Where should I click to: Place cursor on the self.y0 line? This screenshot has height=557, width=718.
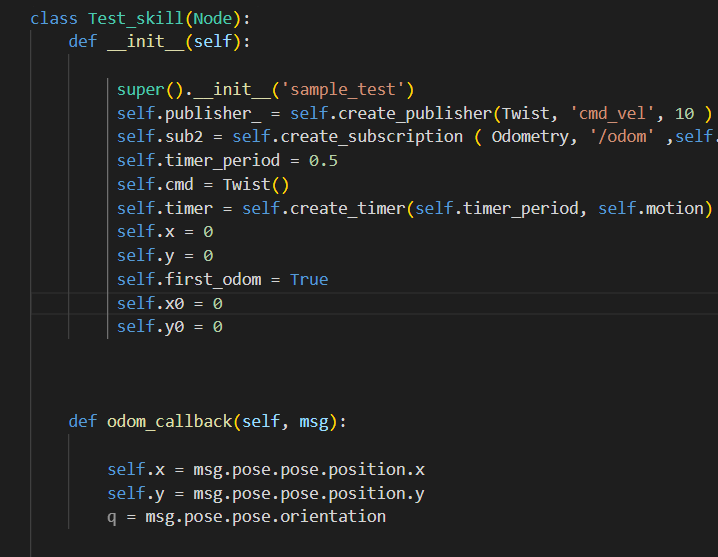click(169, 327)
